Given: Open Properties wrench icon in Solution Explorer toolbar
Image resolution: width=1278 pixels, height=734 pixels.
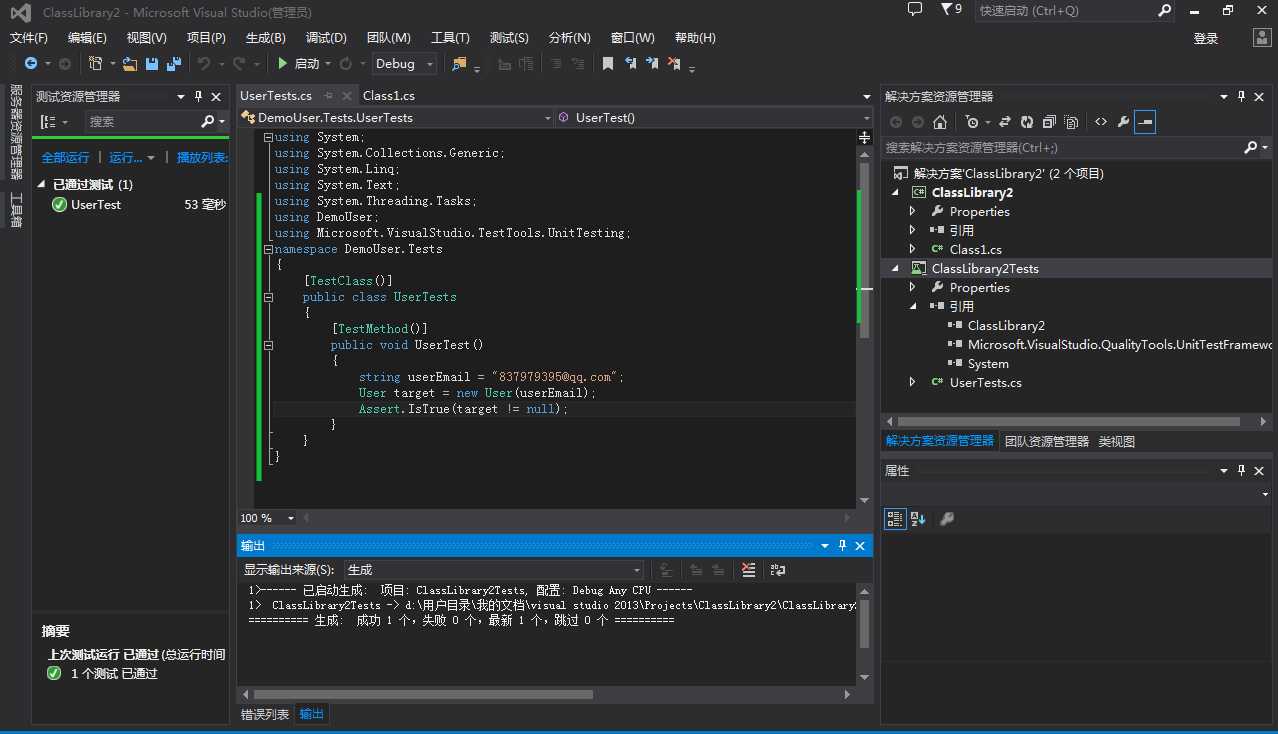Looking at the screenshot, I should 1123,122.
